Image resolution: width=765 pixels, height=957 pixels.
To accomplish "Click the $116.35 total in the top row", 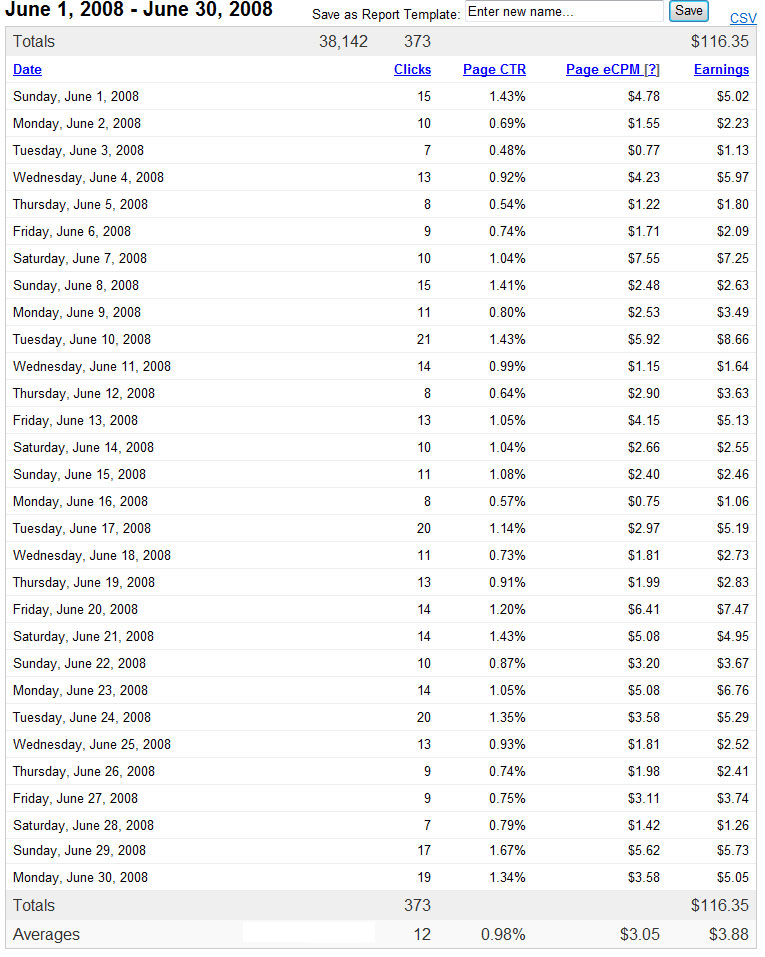I will (719, 42).
